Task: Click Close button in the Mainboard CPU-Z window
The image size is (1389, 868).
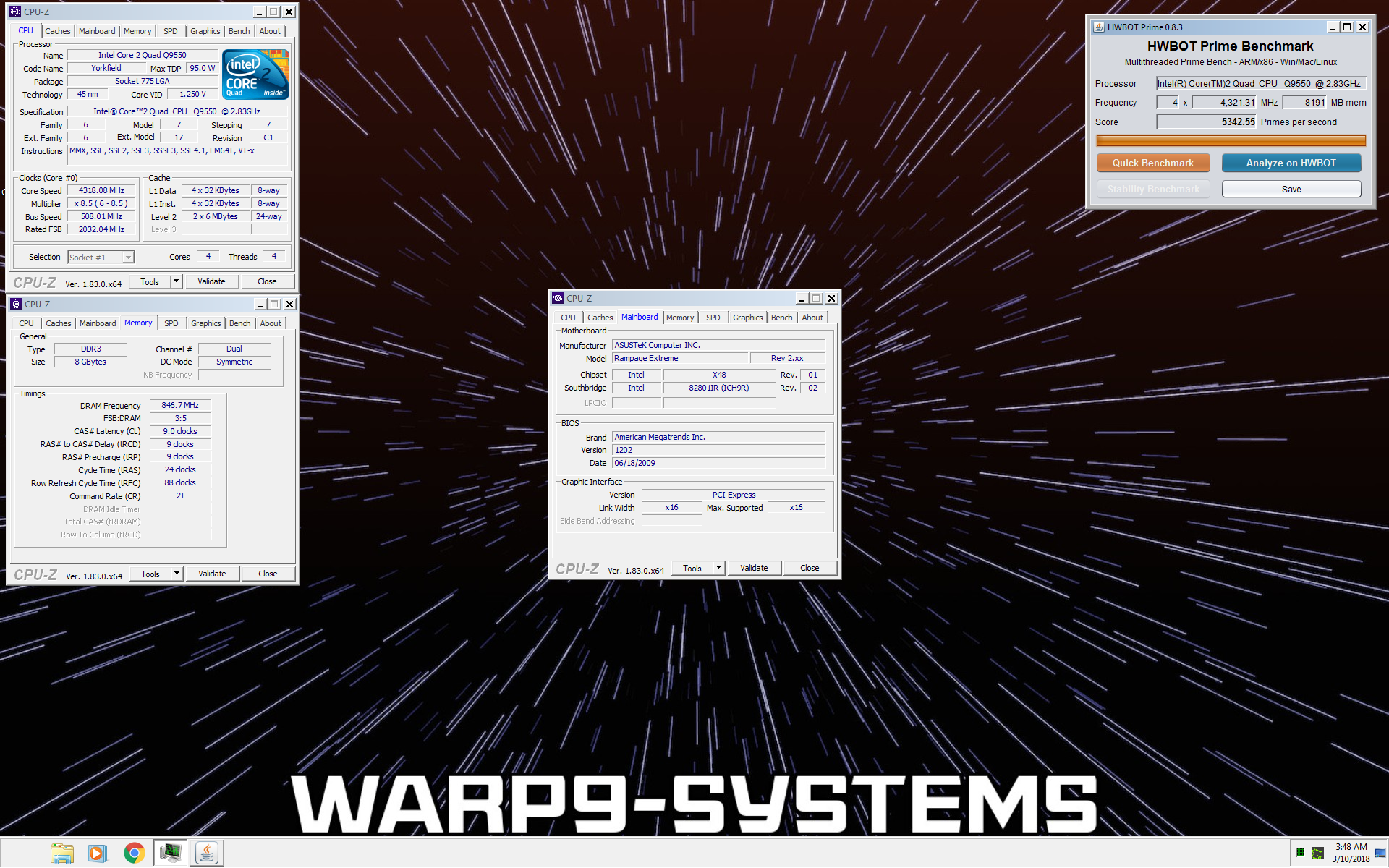Action: (x=810, y=568)
